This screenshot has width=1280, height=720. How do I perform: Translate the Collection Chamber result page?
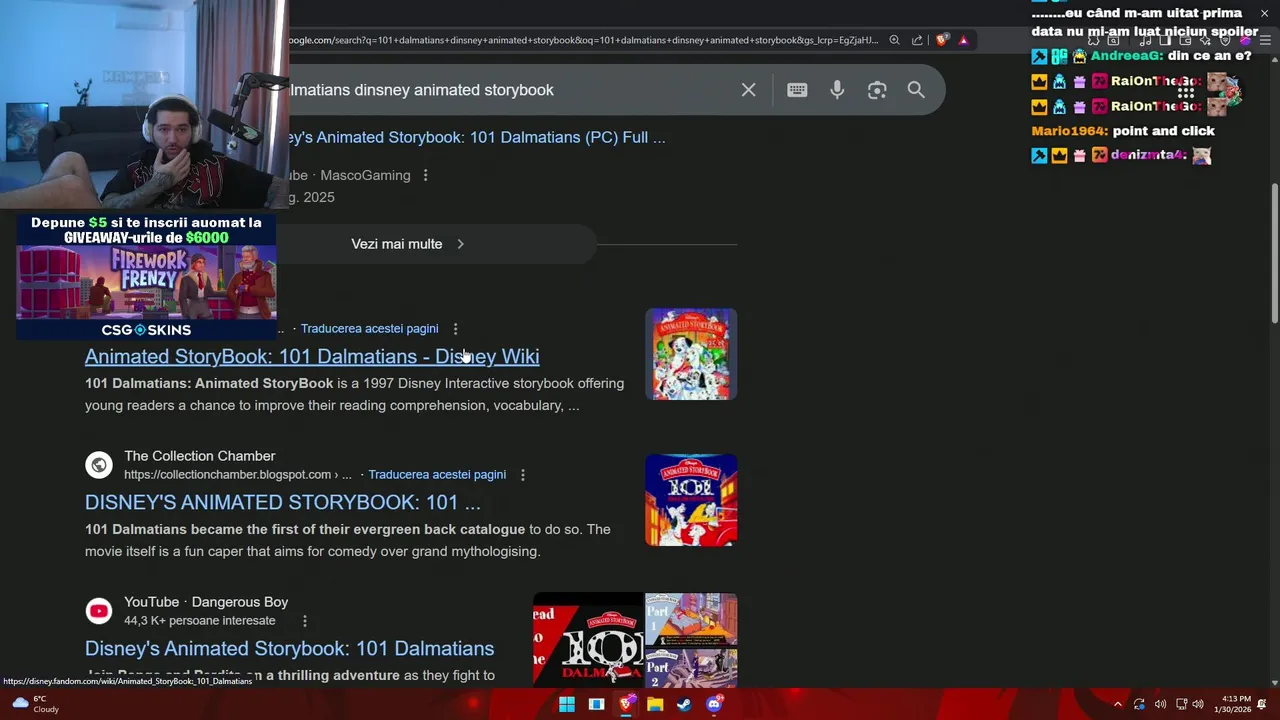(x=437, y=474)
